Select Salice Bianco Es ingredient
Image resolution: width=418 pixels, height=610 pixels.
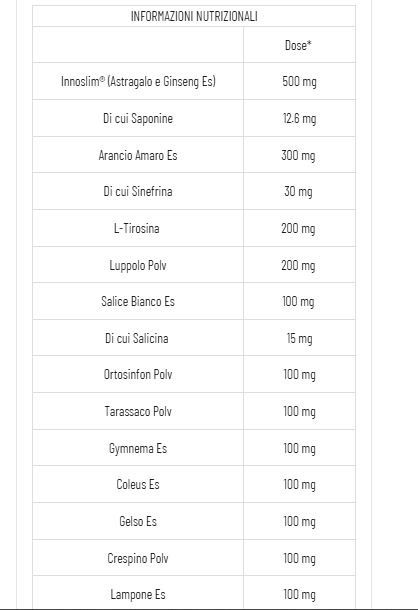[x=138, y=301]
